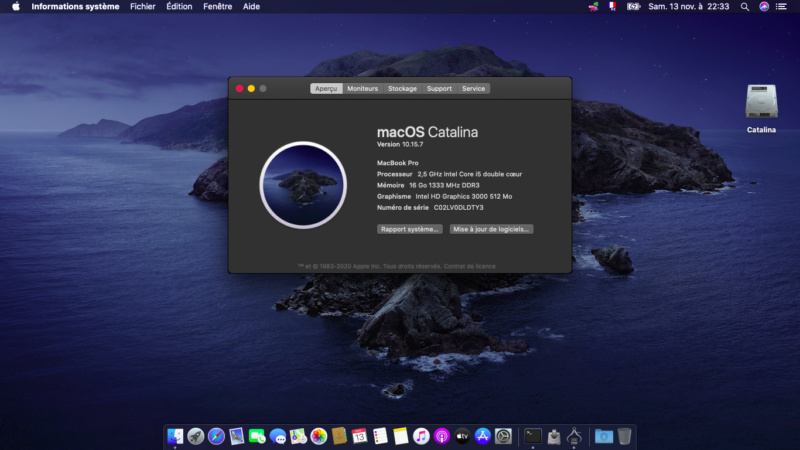This screenshot has width=800, height=450.
Task: Open App Store from the dock
Action: tap(483, 436)
